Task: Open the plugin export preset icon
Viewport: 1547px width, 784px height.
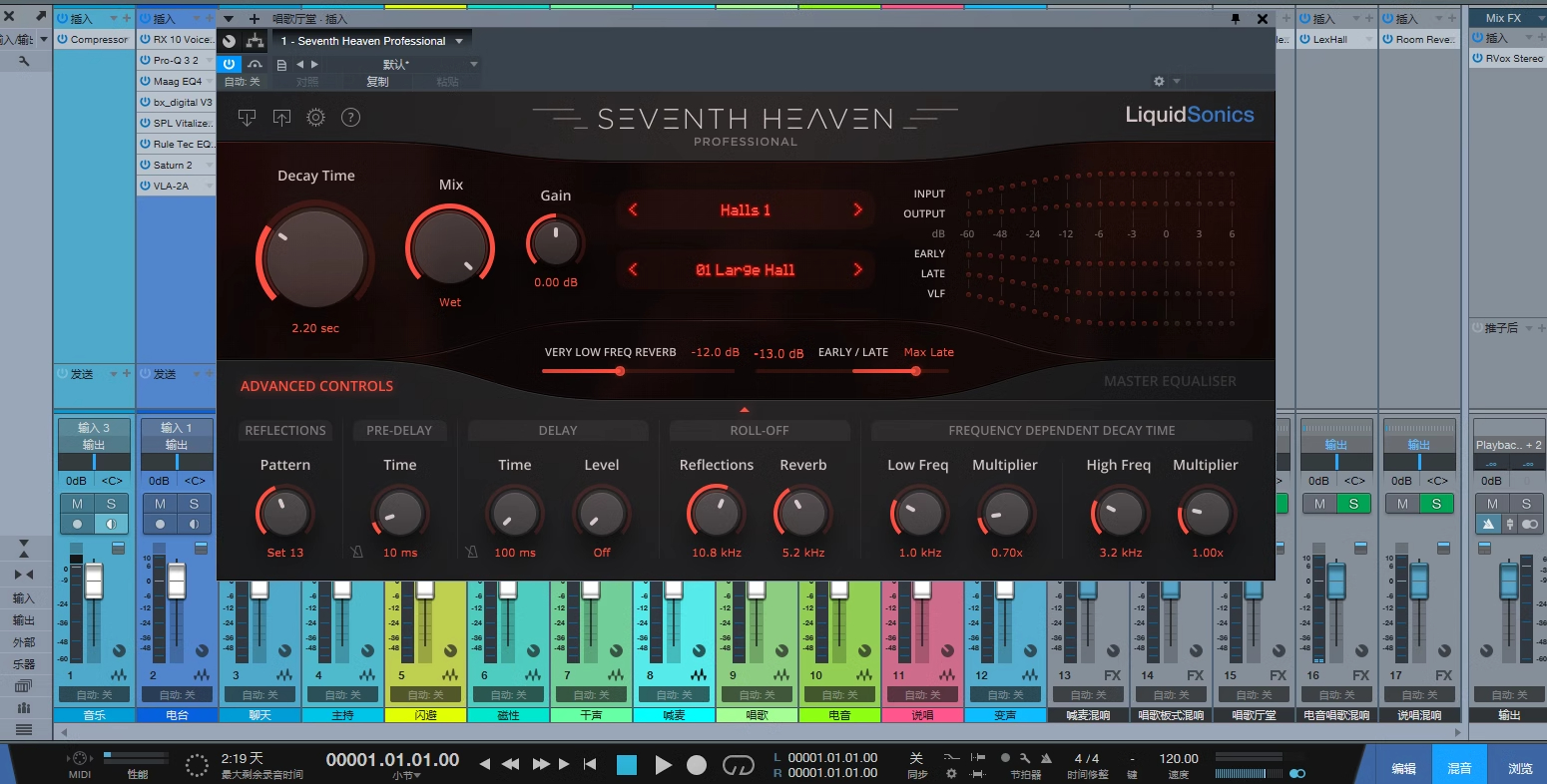Action: coord(281,117)
